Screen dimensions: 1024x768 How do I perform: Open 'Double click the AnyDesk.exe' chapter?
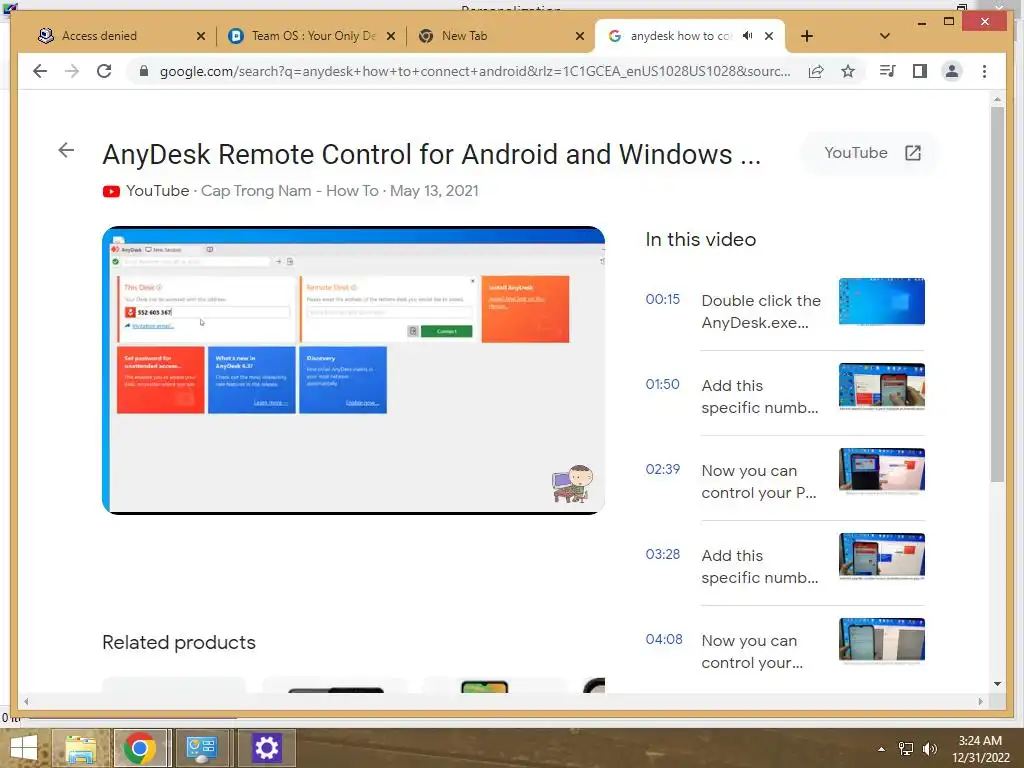pos(761,312)
